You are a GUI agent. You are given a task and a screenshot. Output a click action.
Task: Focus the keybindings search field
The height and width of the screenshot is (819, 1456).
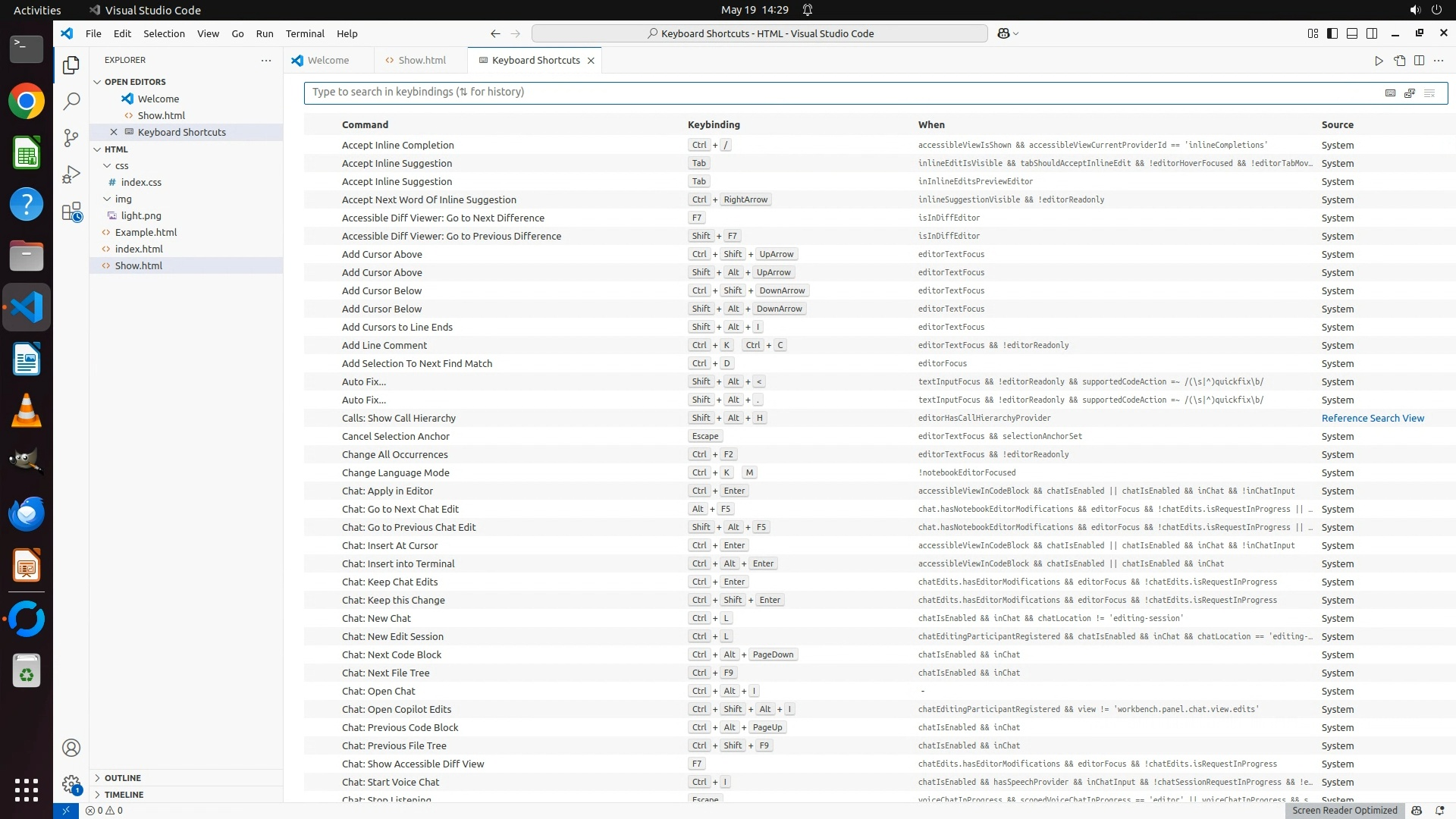[x=834, y=93]
